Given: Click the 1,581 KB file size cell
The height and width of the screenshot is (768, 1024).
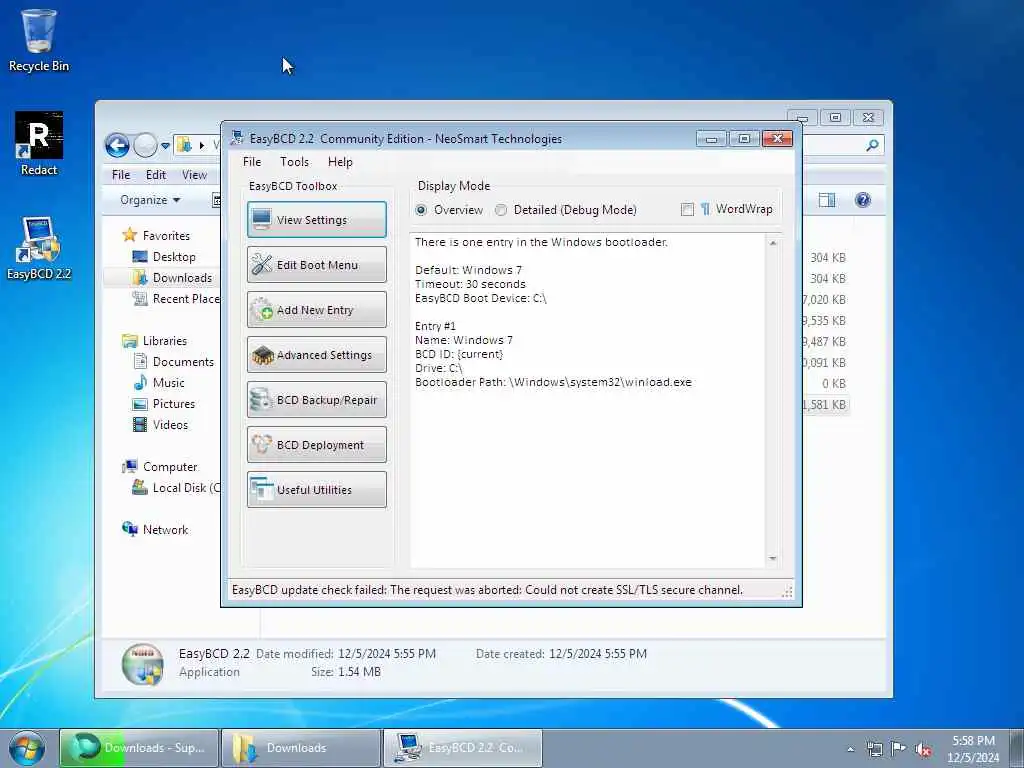Looking at the screenshot, I should click(x=824, y=405).
